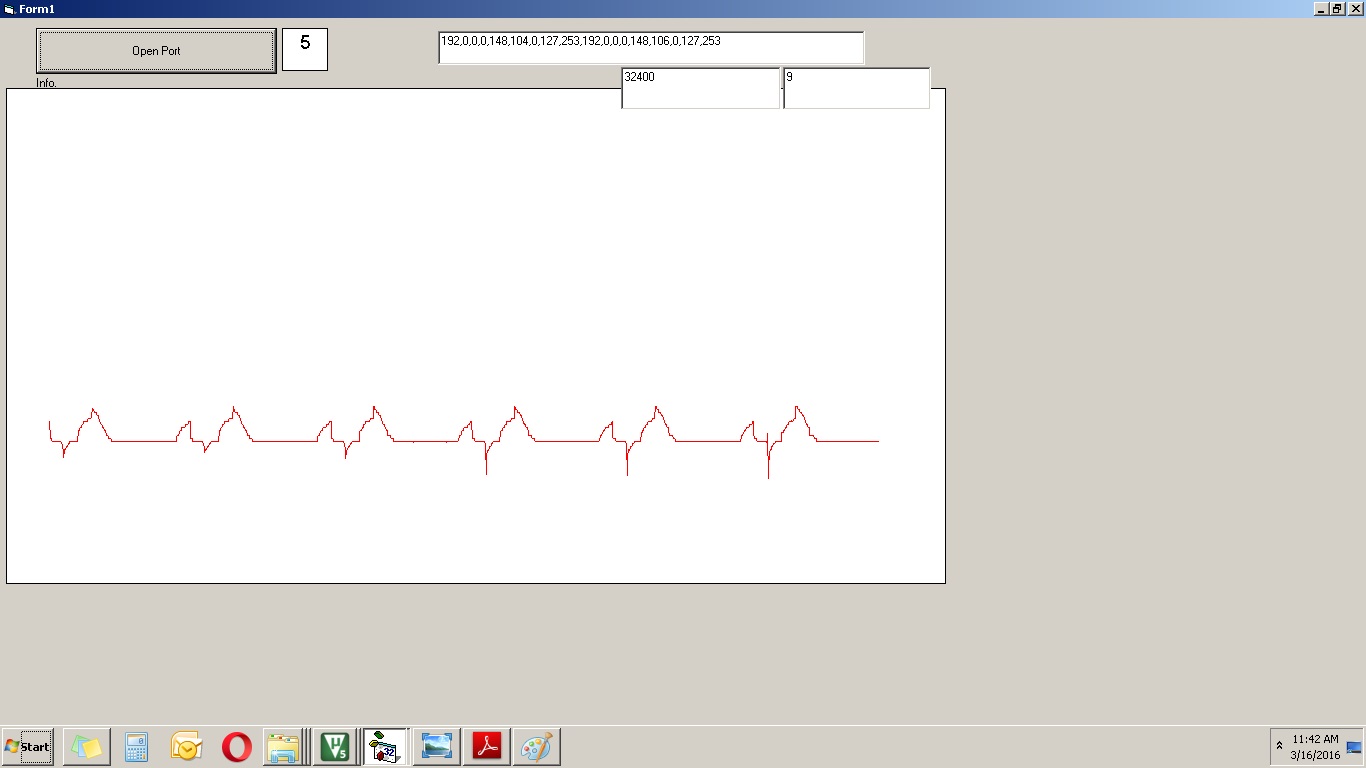Screen dimensions: 1366x768
Task: Focus the serial data field starting 192,0,0,0,148
Action: point(651,48)
